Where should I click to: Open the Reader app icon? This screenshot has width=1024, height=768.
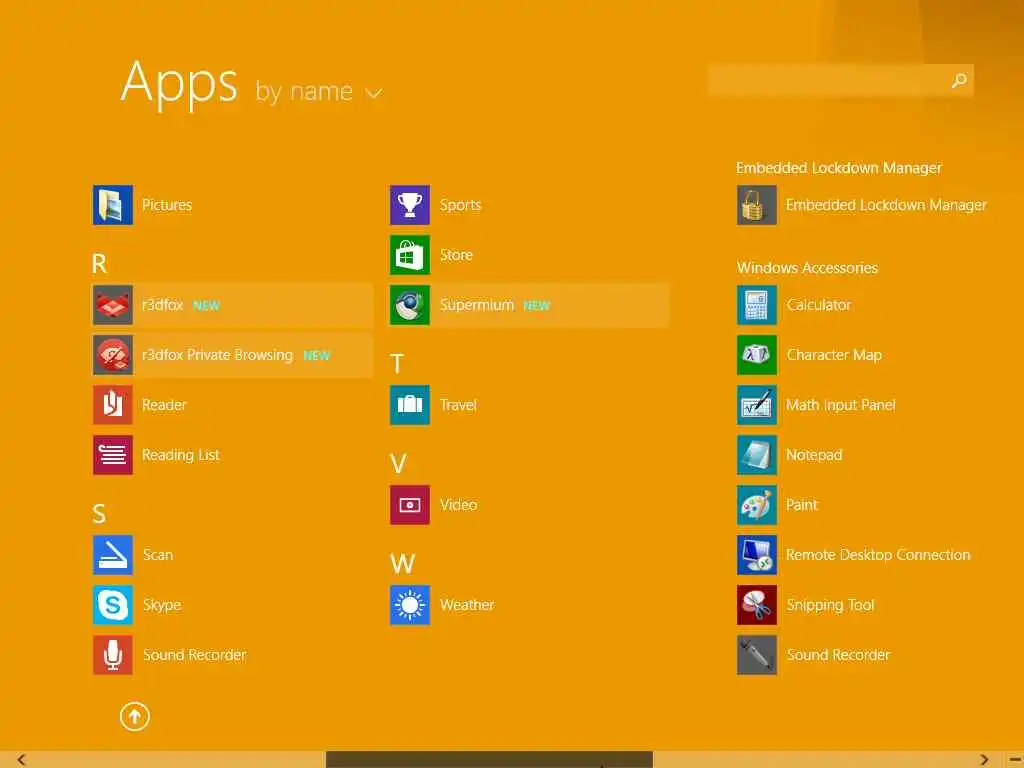tap(112, 405)
